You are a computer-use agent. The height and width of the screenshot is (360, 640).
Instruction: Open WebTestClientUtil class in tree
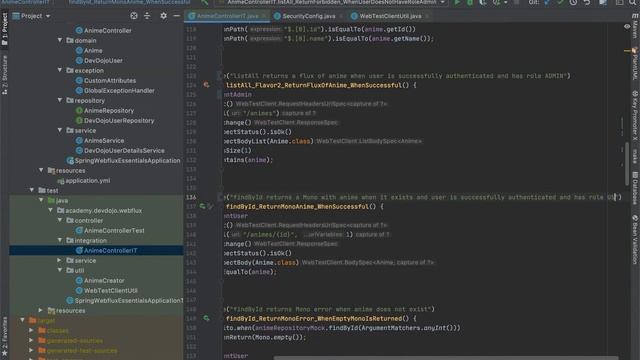pyautogui.click(x=107, y=290)
